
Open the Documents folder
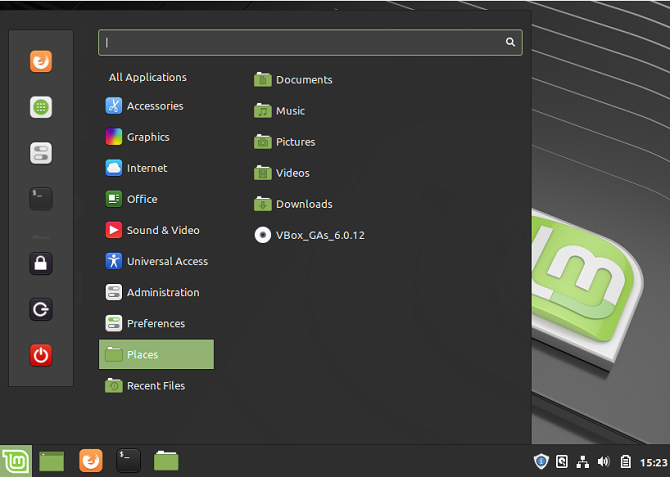pos(293,80)
